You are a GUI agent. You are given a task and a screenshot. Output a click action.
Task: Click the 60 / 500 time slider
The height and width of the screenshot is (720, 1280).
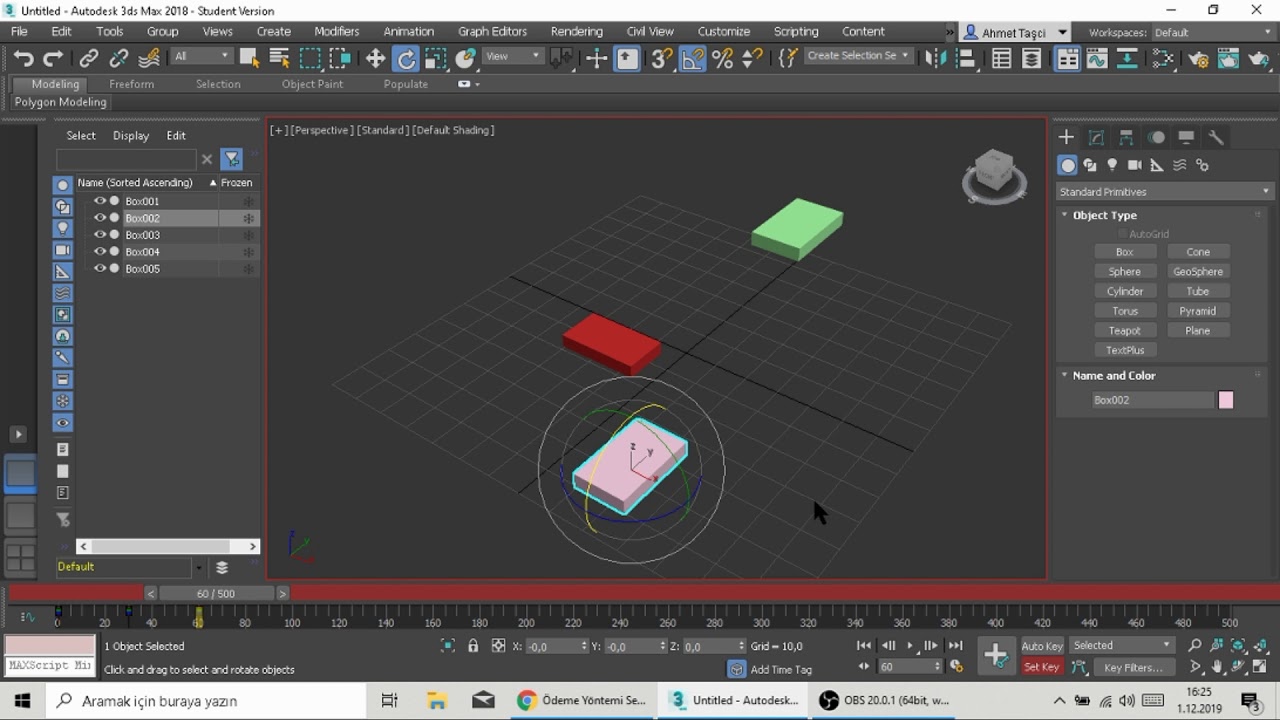click(216, 594)
